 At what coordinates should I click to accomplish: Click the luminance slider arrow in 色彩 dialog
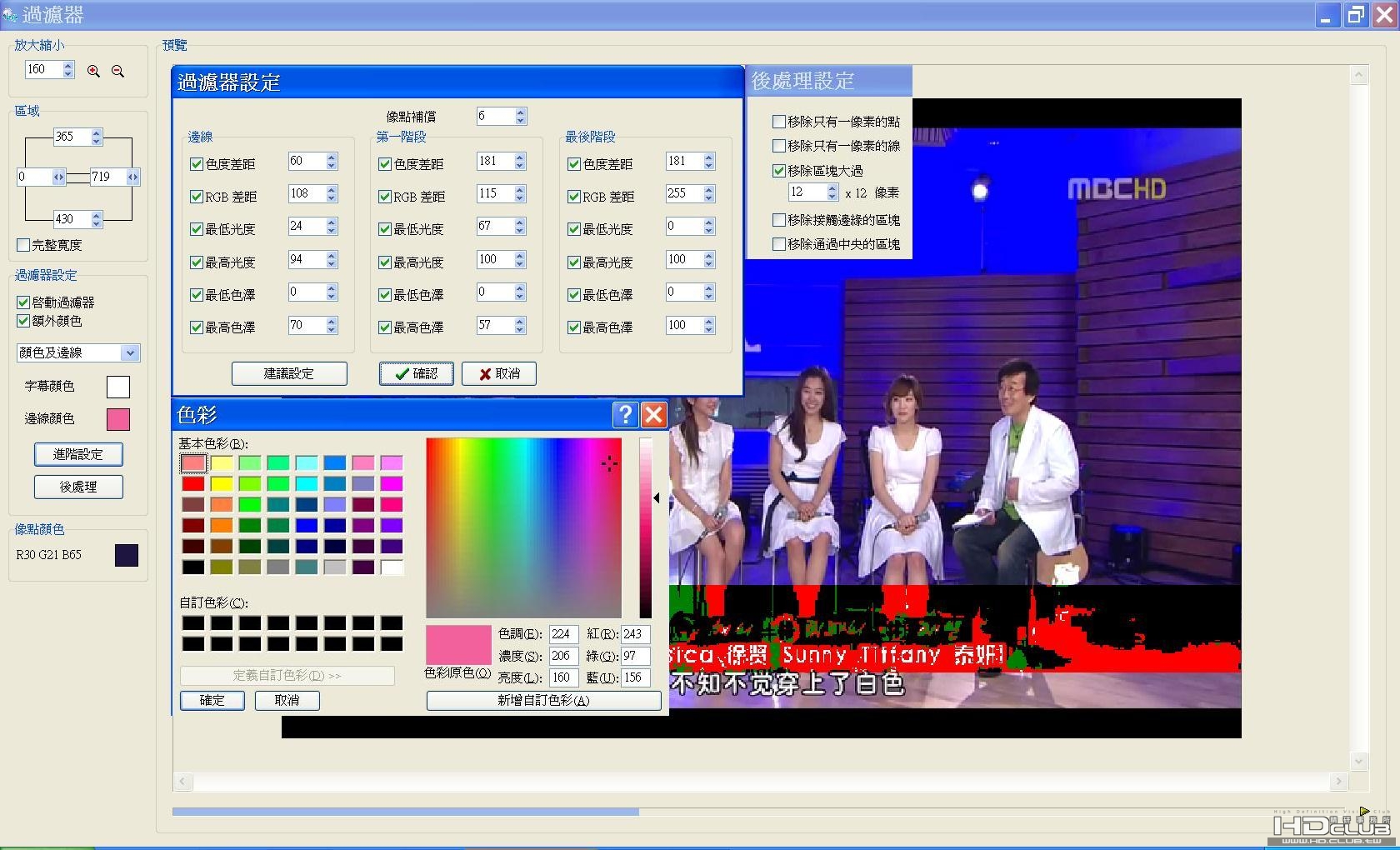point(657,498)
